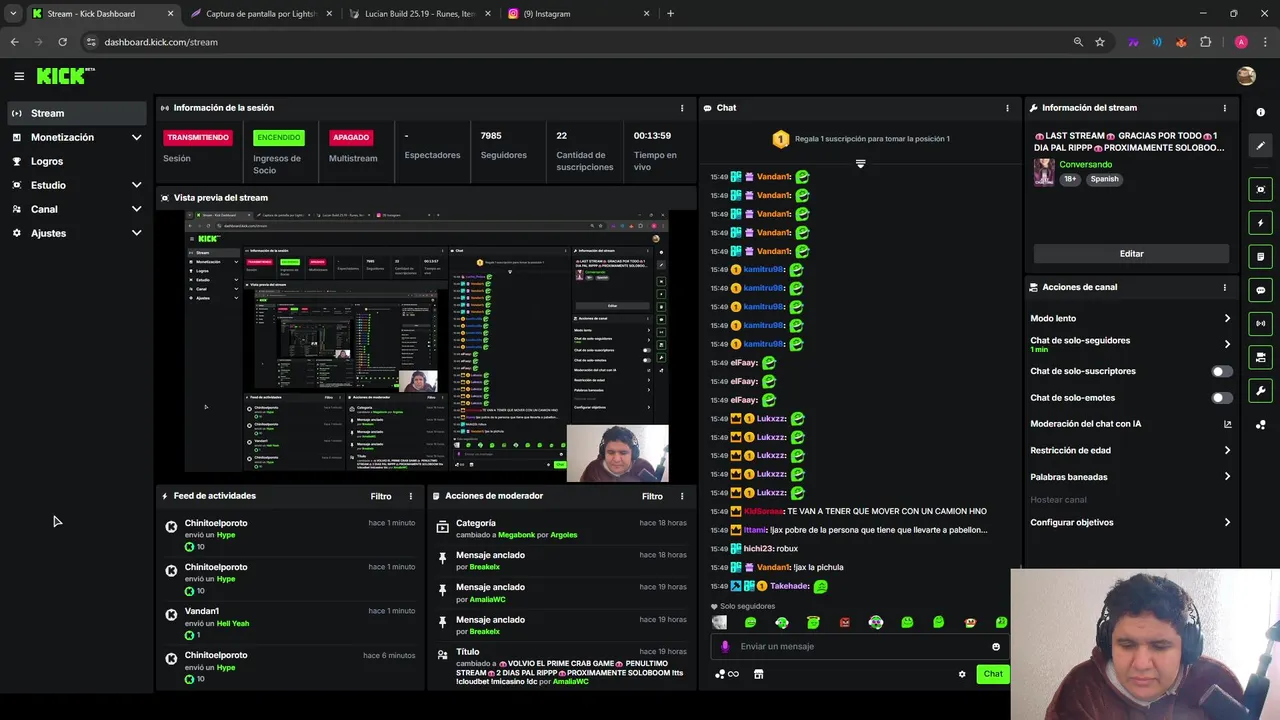Collapse chat pinned banner arrow
The width and height of the screenshot is (1280, 720).
(860, 163)
